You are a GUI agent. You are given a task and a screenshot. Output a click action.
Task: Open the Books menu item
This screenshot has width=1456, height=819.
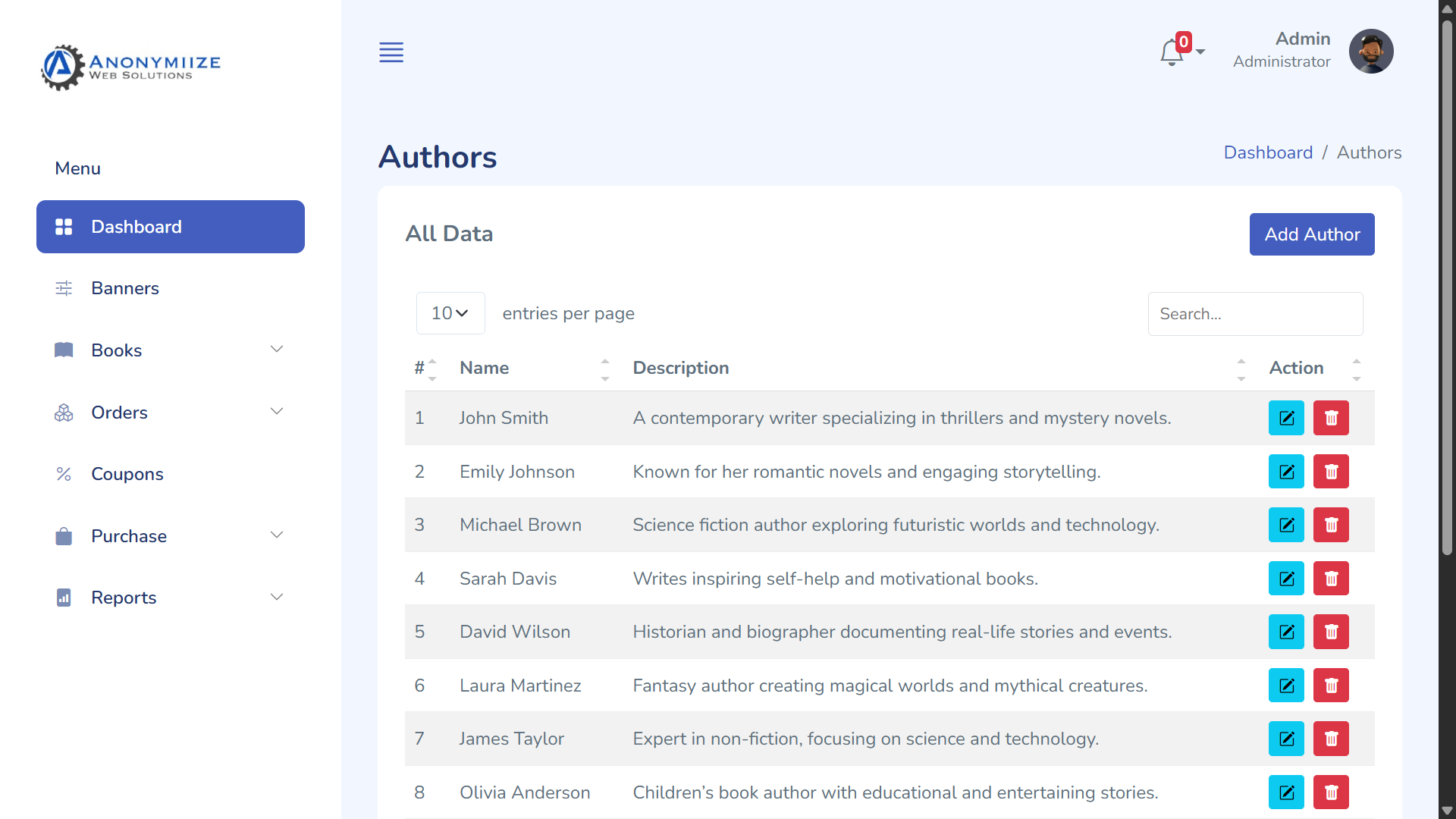tap(171, 350)
